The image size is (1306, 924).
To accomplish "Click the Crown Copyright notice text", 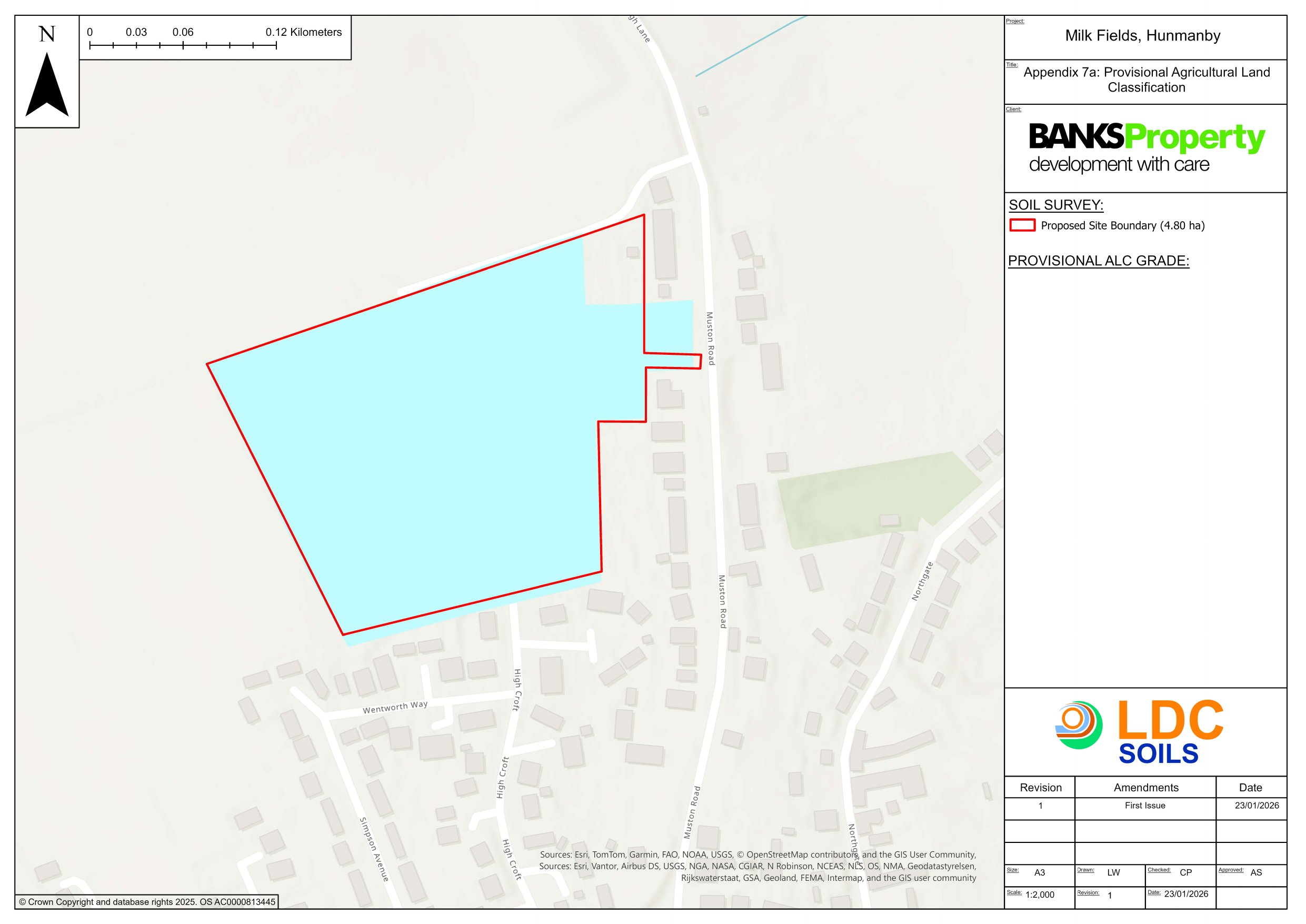I will tap(147, 902).
